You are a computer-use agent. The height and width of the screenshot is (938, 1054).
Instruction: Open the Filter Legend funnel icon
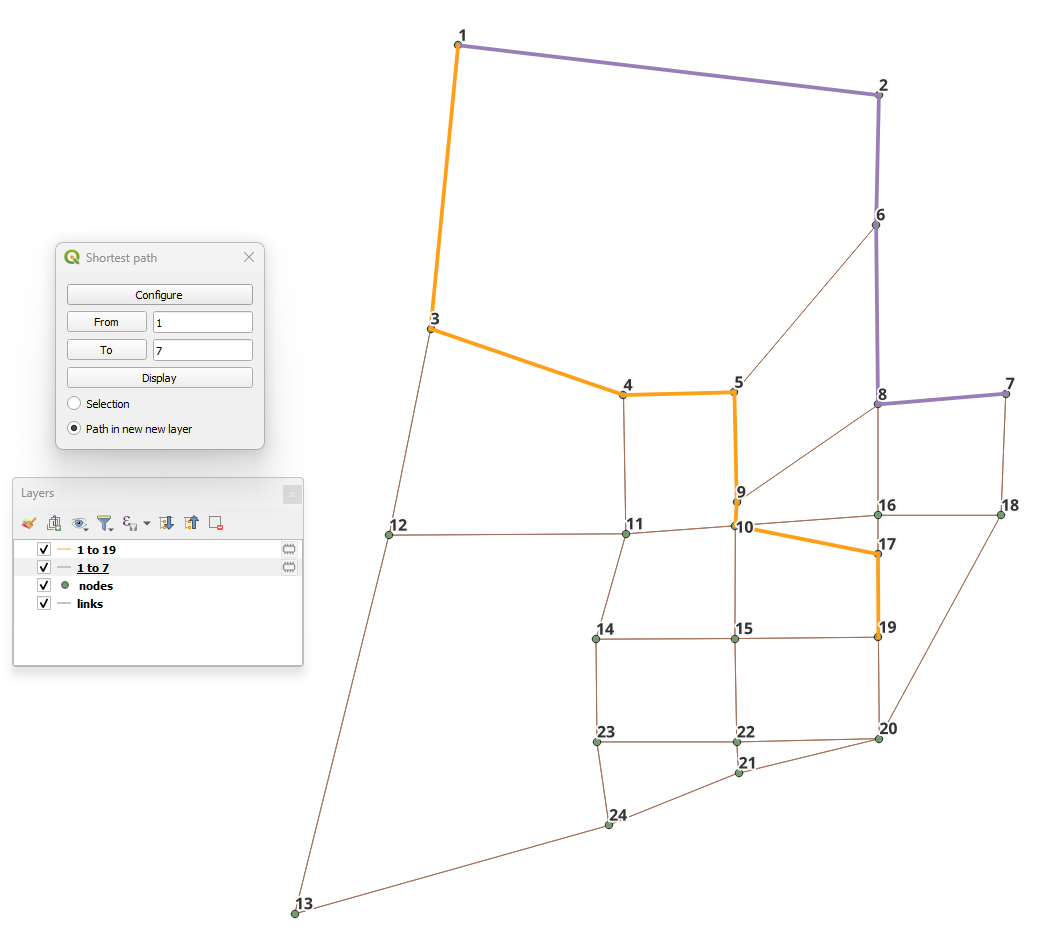[x=104, y=523]
